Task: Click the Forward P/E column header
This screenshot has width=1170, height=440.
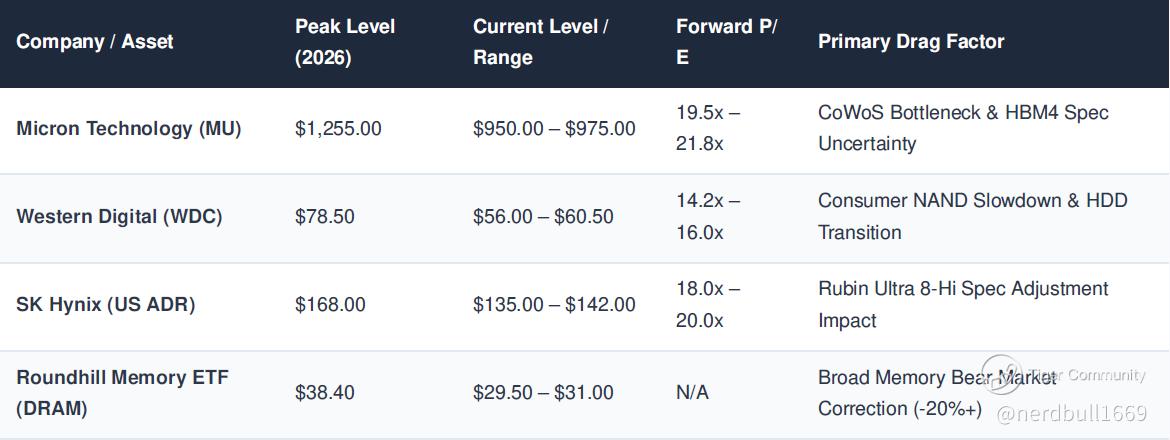Action: [x=727, y=42]
